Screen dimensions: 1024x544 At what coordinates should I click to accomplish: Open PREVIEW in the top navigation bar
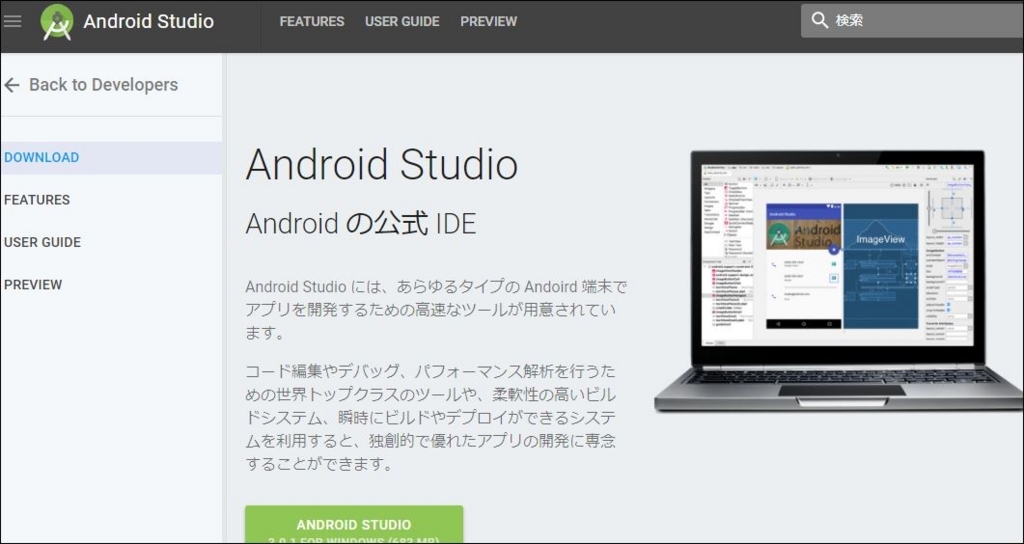[x=488, y=22]
